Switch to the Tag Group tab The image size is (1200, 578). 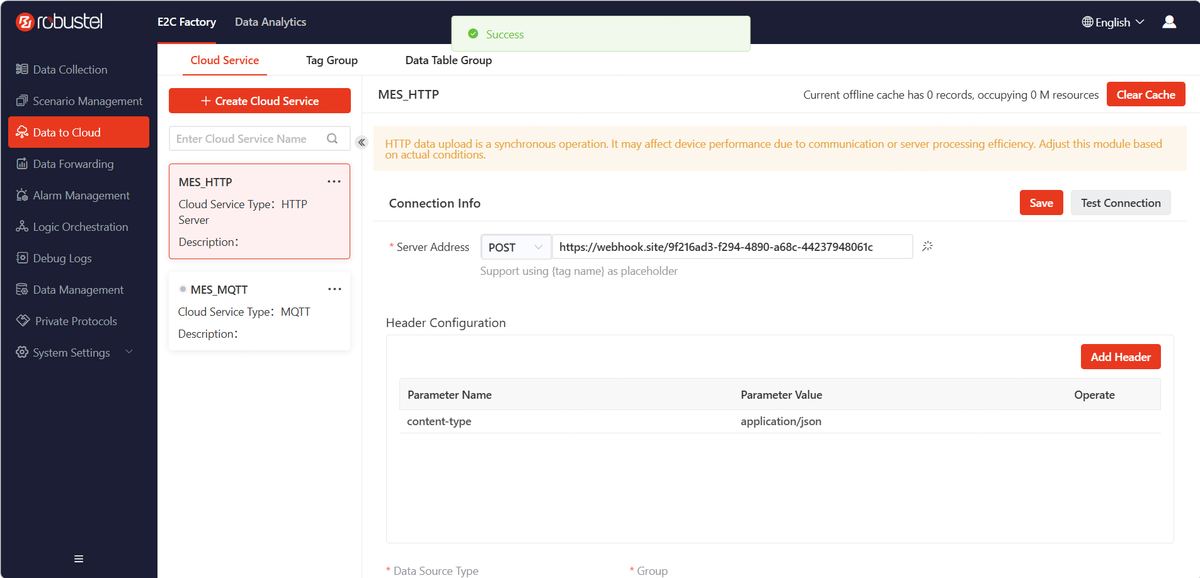tap(332, 60)
